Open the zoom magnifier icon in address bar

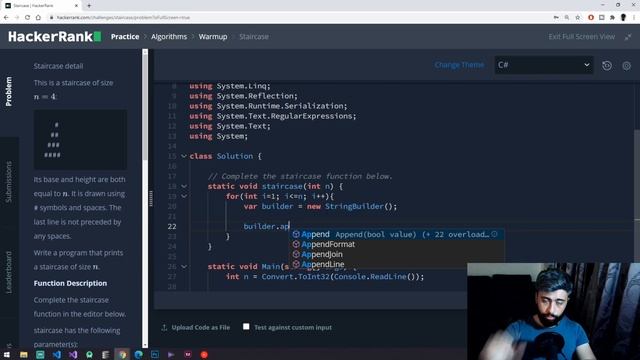(x=567, y=18)
